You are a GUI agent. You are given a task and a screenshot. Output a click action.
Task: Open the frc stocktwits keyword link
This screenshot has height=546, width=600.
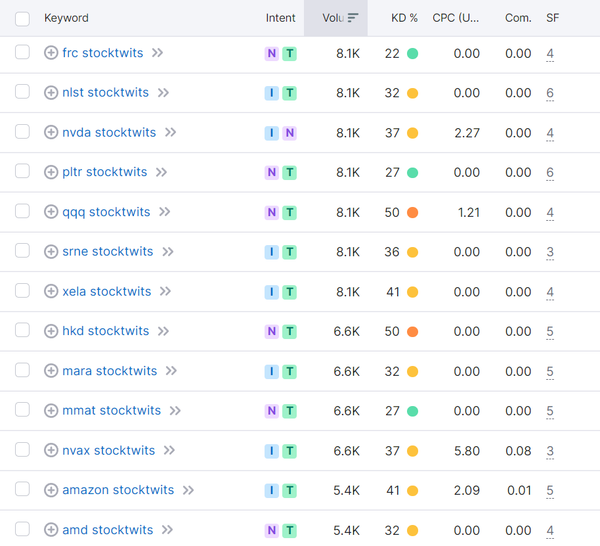click(102, 53)
